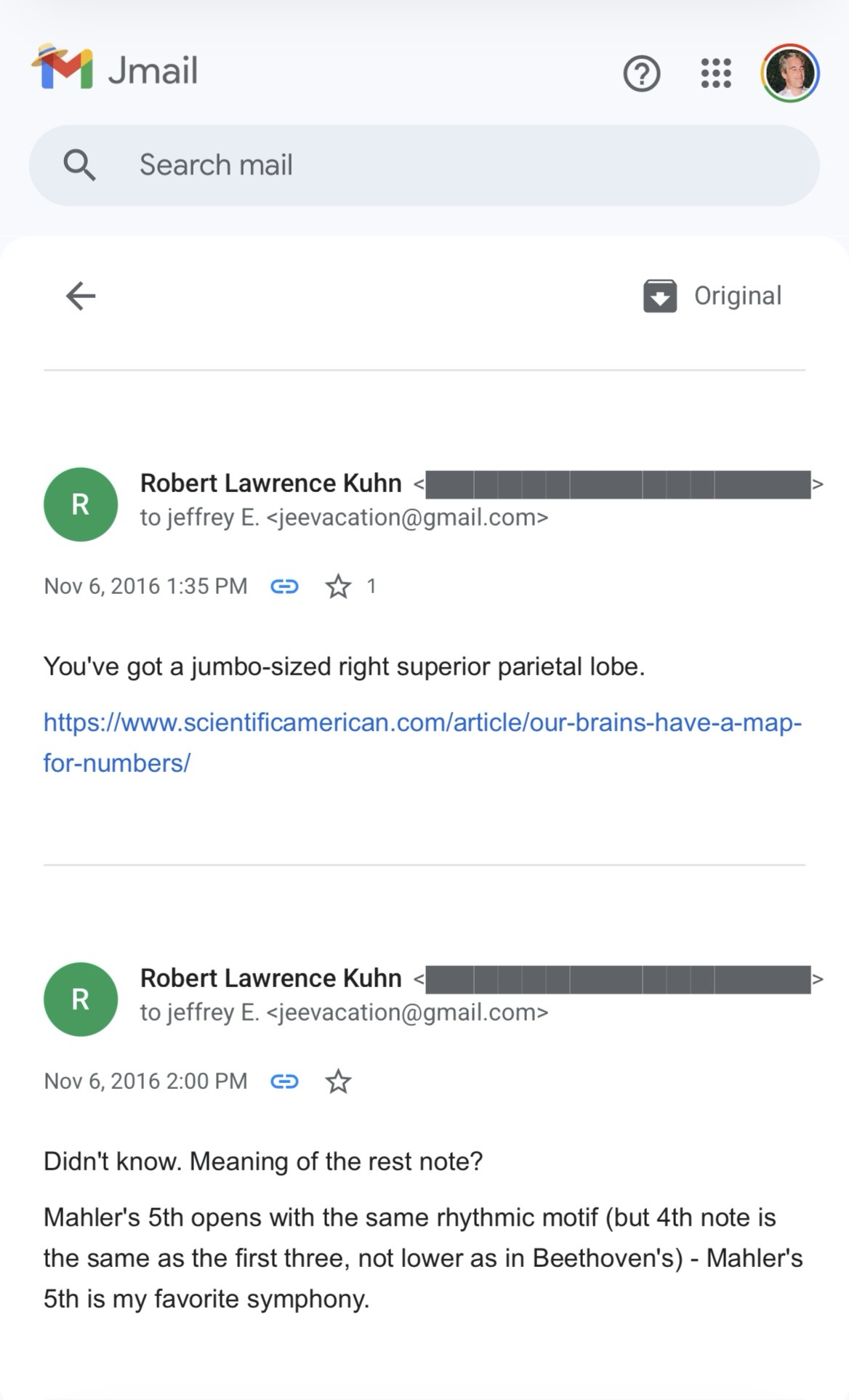Open the help question mark icon

click(641, 73)
